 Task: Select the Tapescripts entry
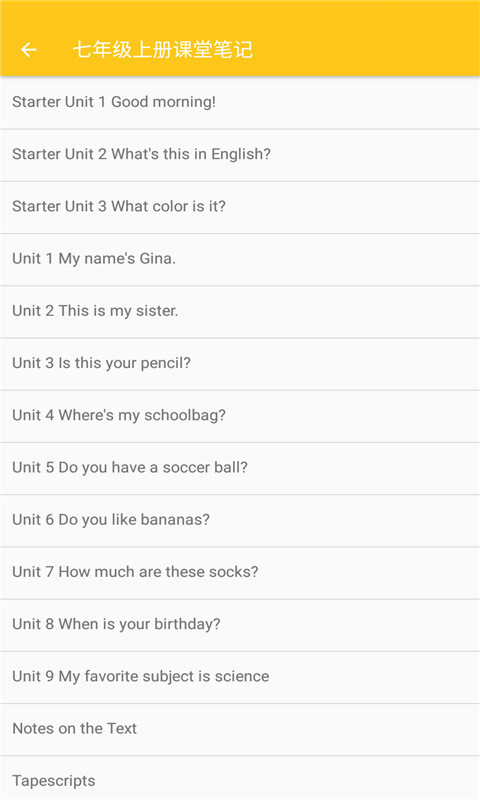[240, 778]
